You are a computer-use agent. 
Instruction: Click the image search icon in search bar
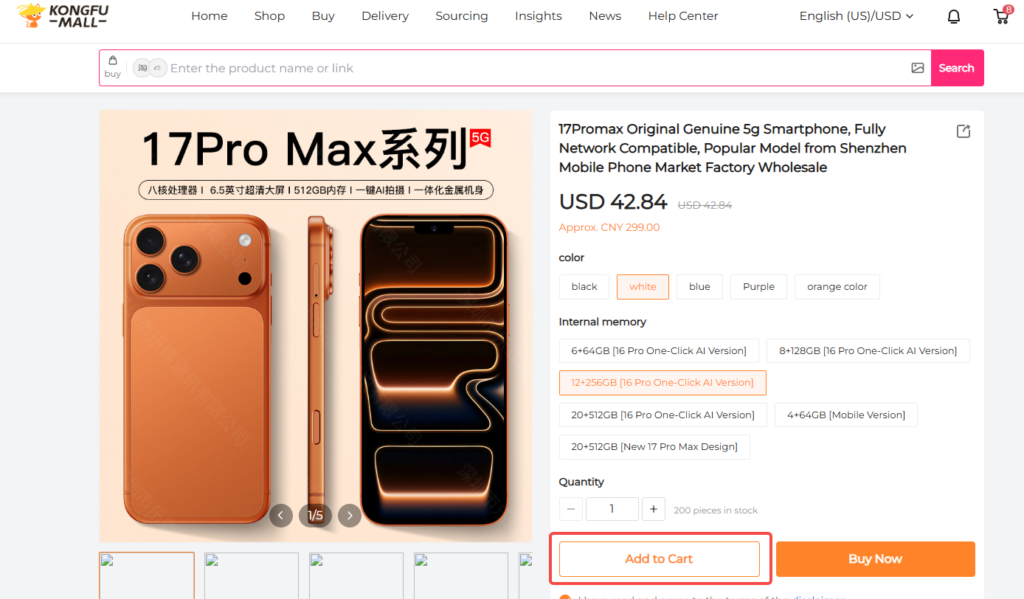pos(918,68)
